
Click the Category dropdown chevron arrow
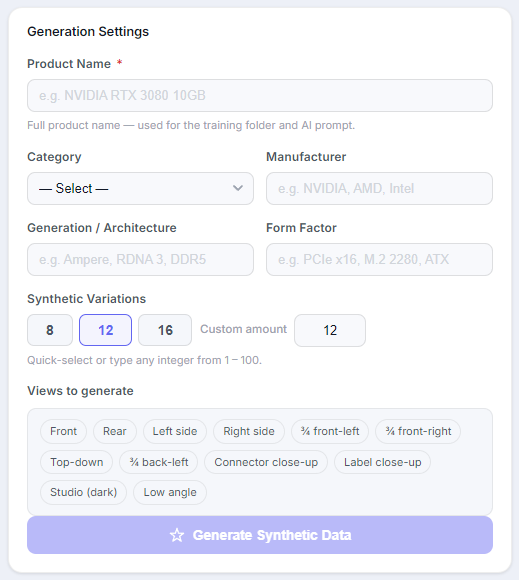(238, 188)
